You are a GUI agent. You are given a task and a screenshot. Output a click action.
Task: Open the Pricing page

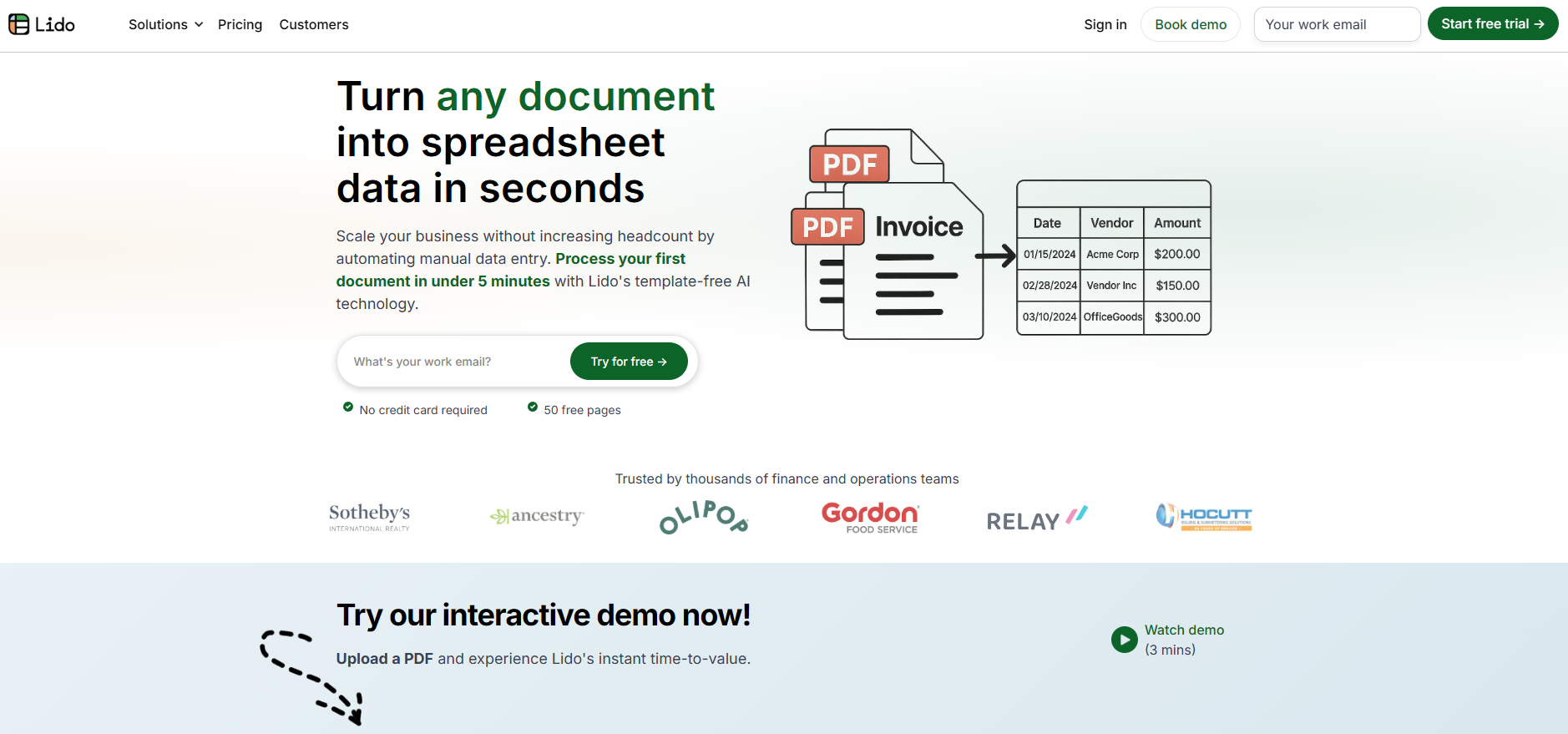point(240,24)
